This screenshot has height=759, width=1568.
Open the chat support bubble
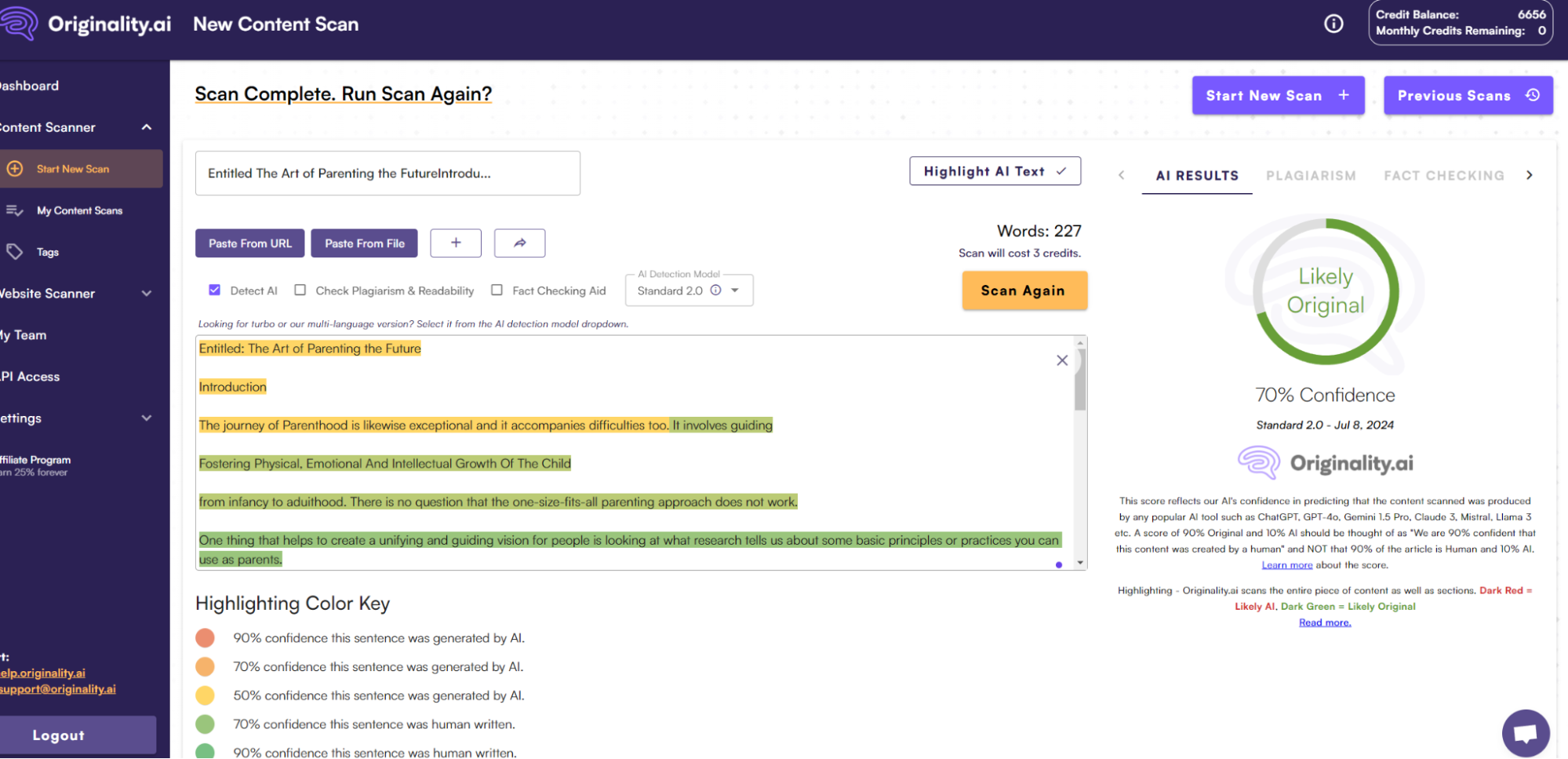pos(1525,733)
